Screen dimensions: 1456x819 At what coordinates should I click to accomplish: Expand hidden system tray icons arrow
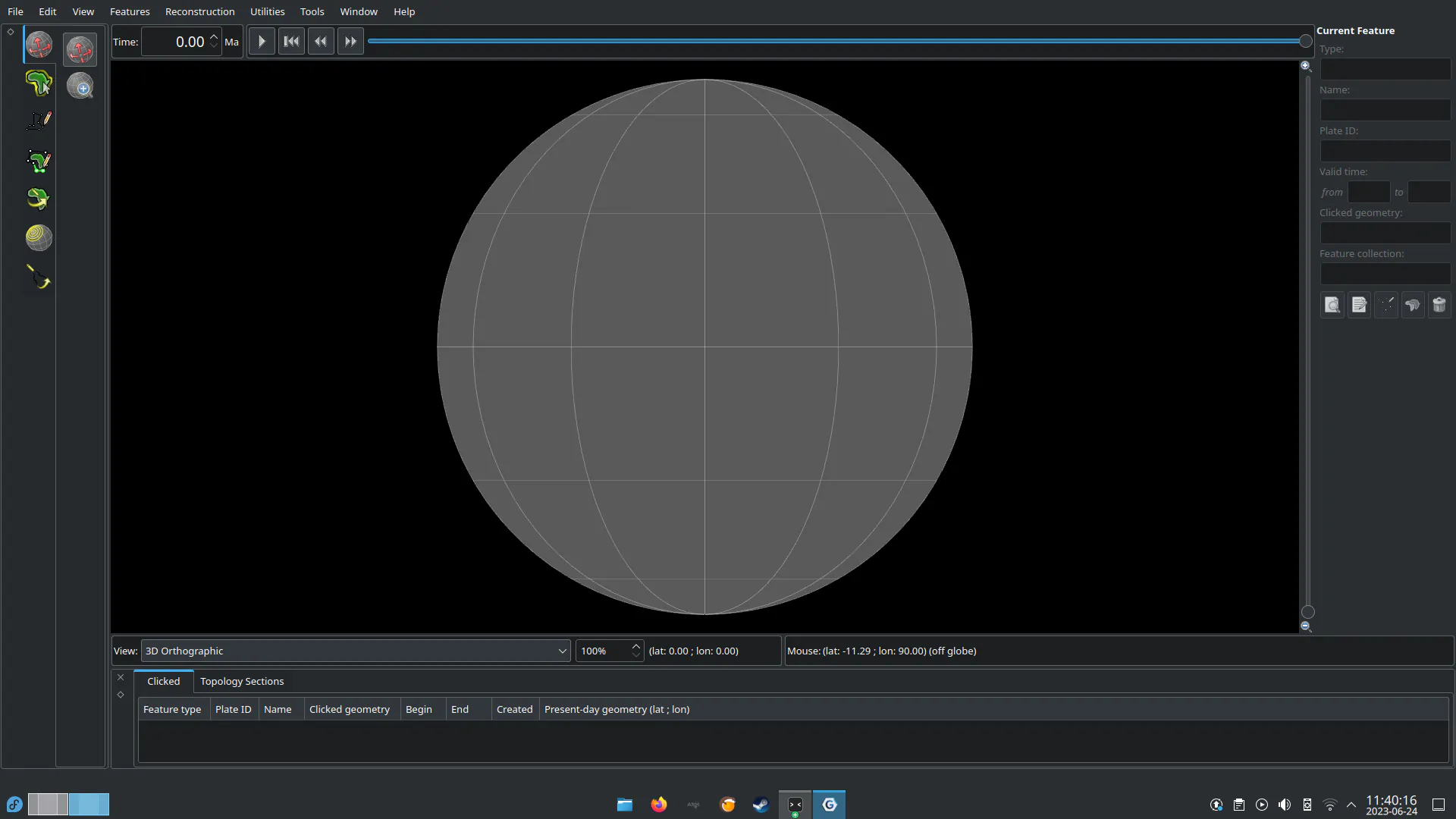pyautogui.click(x=1351, y=805)
